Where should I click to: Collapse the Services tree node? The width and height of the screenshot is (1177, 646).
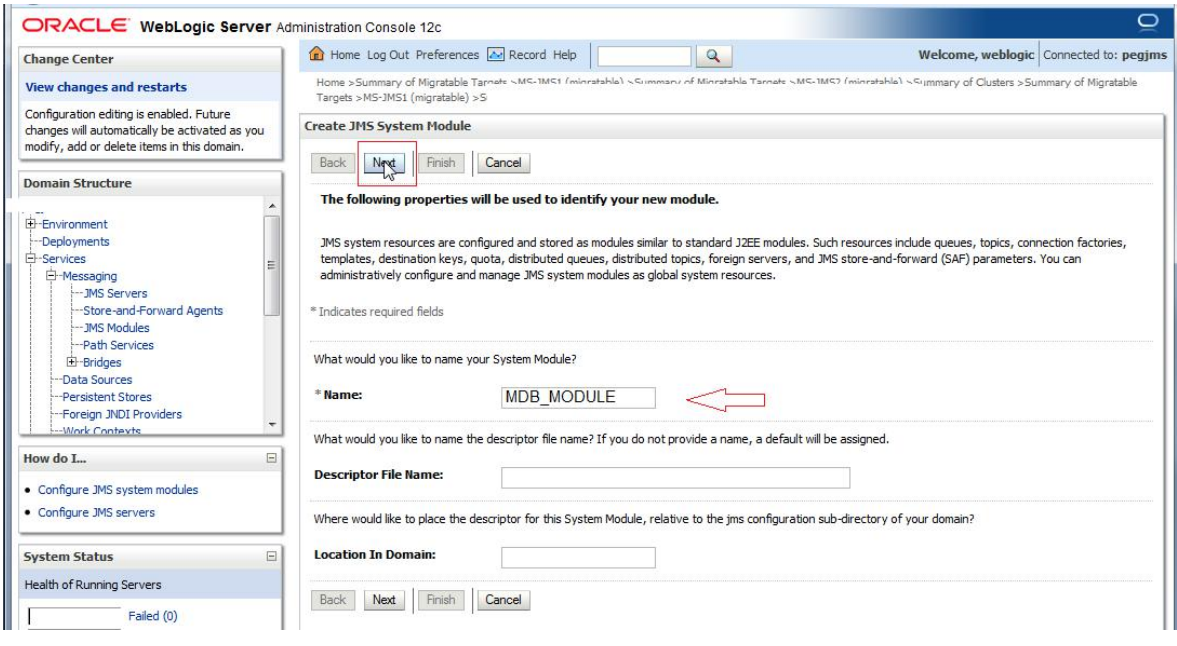coord(30,258)
